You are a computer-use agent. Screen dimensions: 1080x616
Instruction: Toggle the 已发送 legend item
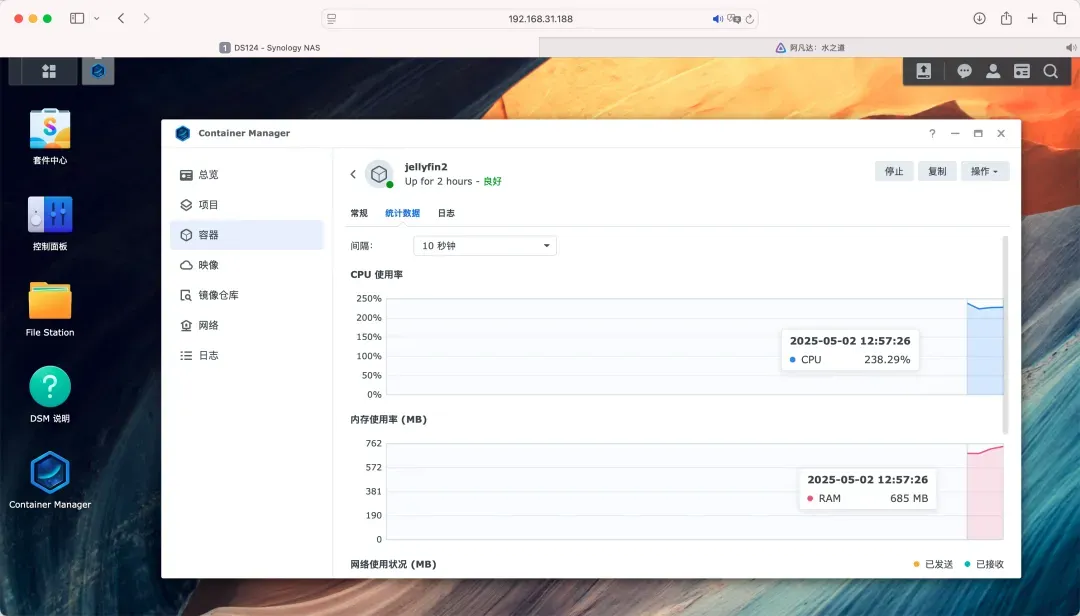933,564
